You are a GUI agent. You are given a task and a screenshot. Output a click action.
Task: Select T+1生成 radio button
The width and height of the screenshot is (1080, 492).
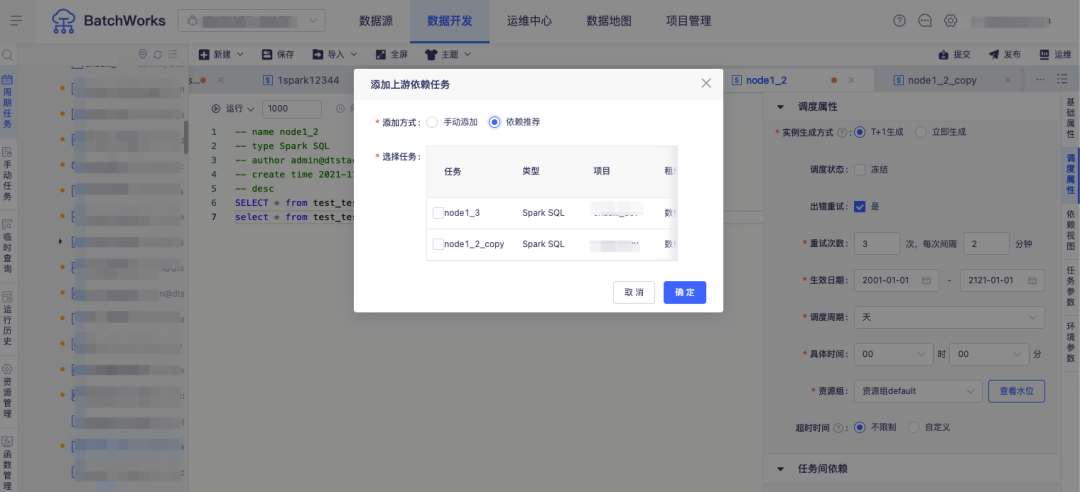point(860,132)
